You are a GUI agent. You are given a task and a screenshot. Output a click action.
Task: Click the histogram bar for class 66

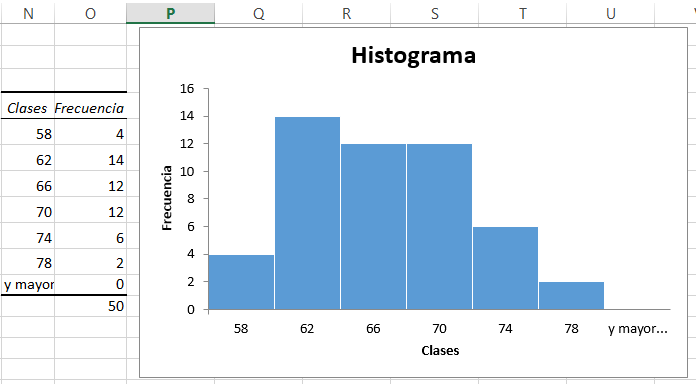tap(373, 226)
